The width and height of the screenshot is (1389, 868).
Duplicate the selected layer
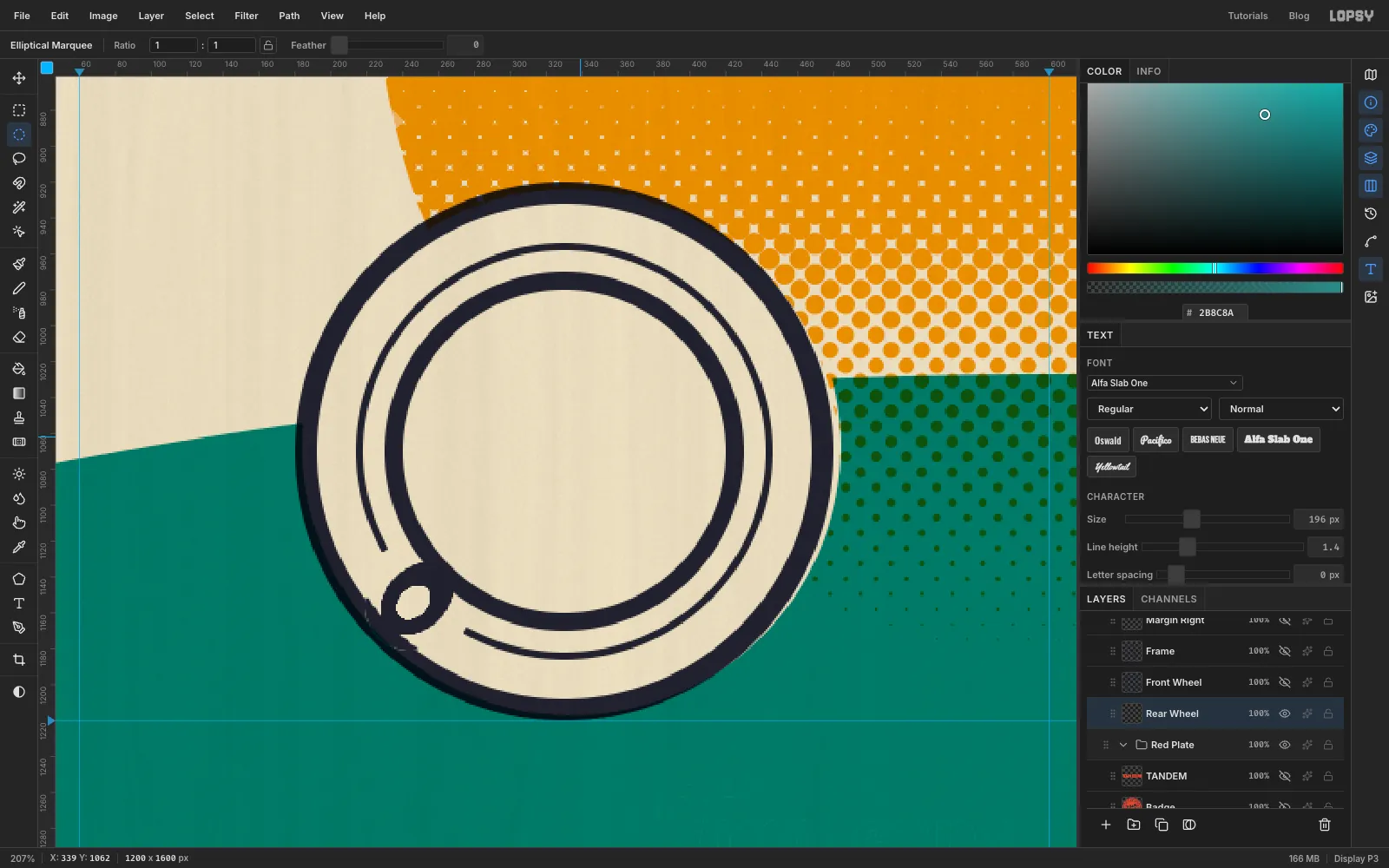pos(1162,825)
